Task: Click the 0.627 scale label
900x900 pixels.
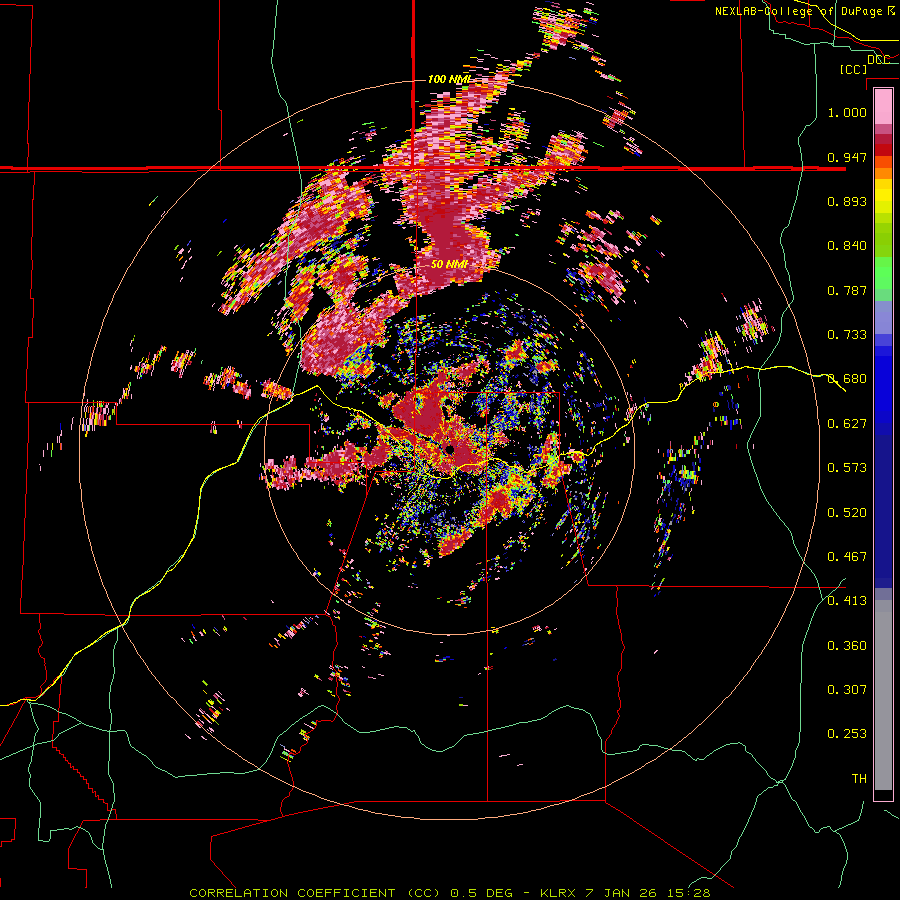Action: pyautogui.click(x=847, y=424)
